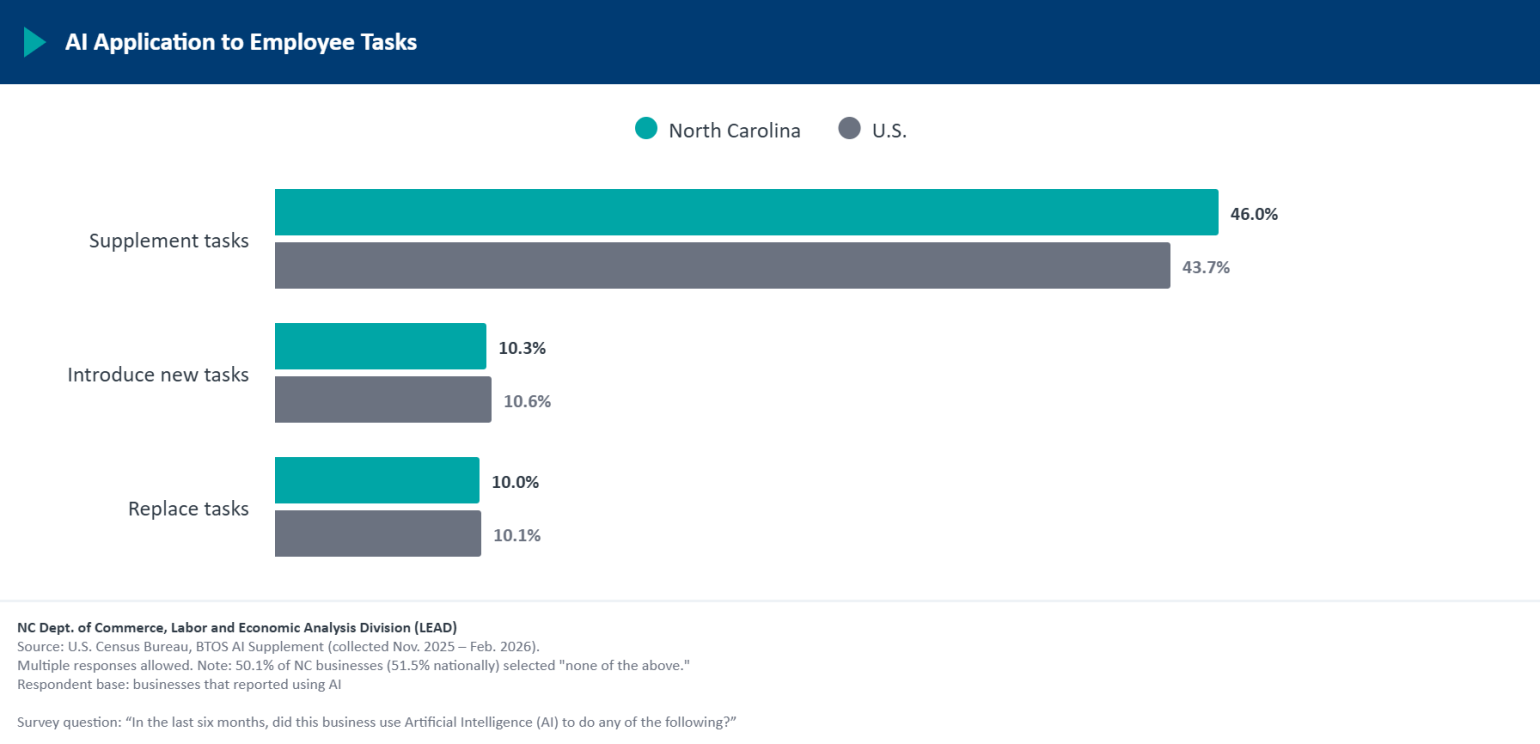Click the gray Supplement tasks bar

coord(723,265)
